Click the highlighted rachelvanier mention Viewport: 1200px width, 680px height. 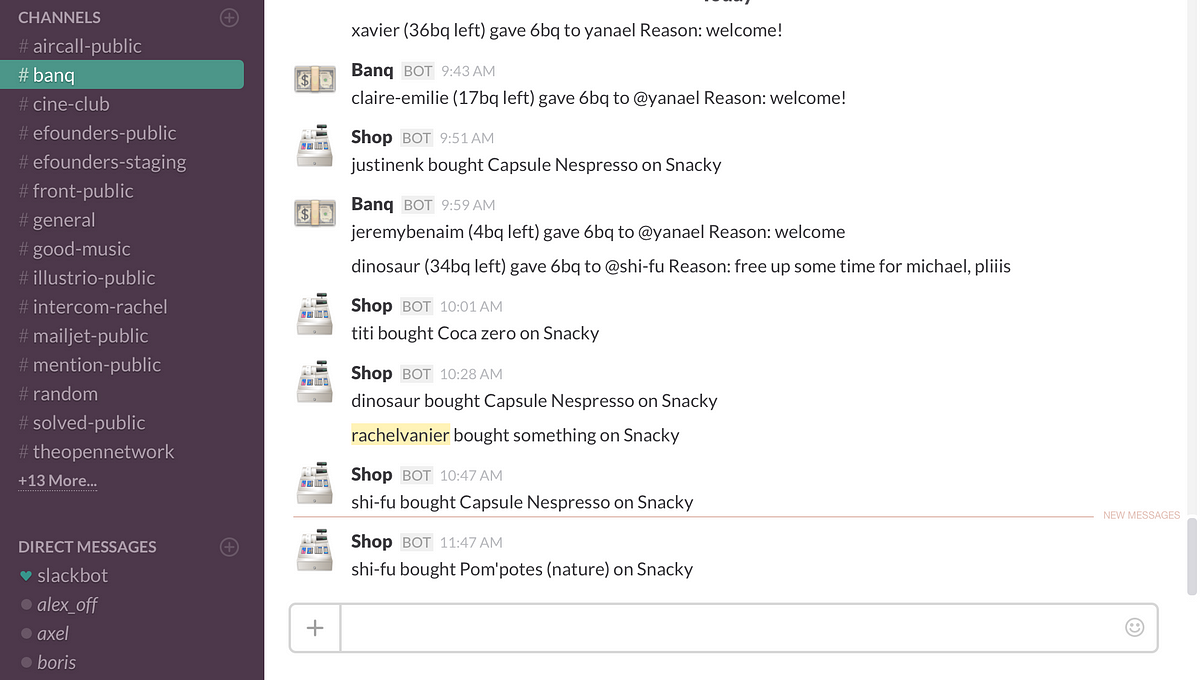click(400, 435)
